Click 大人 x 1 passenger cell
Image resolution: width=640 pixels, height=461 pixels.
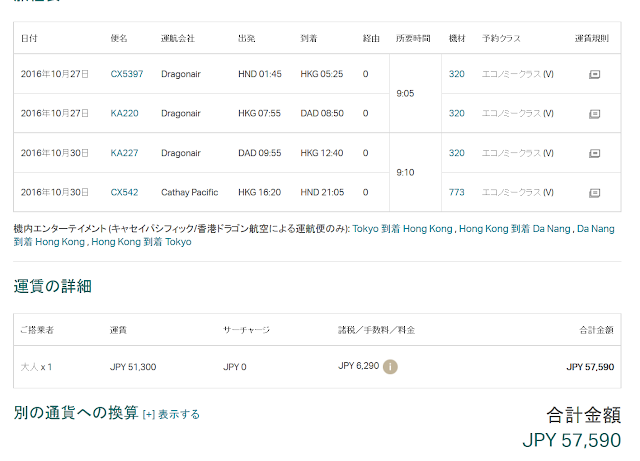point(36,367)
